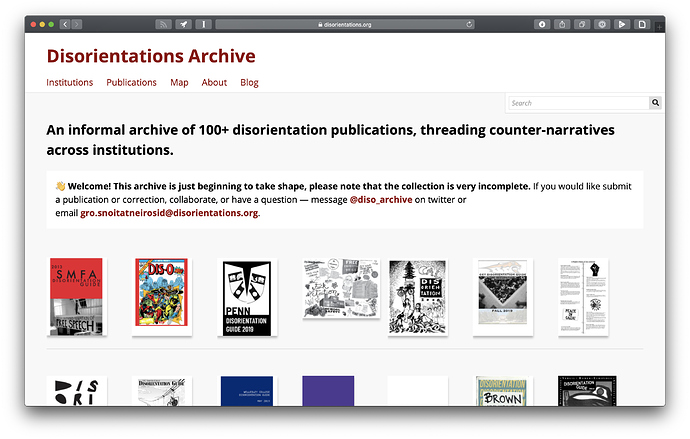
Task: Follow the @diso_archive twitter link
Action: [x=381, y=200]
